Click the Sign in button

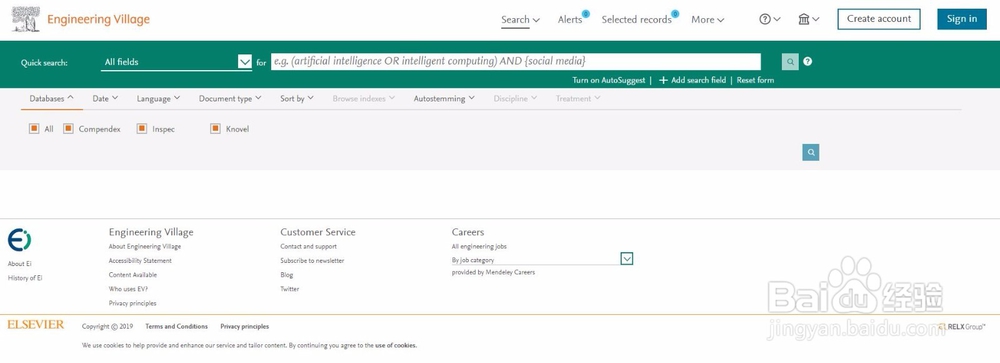pyautogui.click(x=962, y=19)
